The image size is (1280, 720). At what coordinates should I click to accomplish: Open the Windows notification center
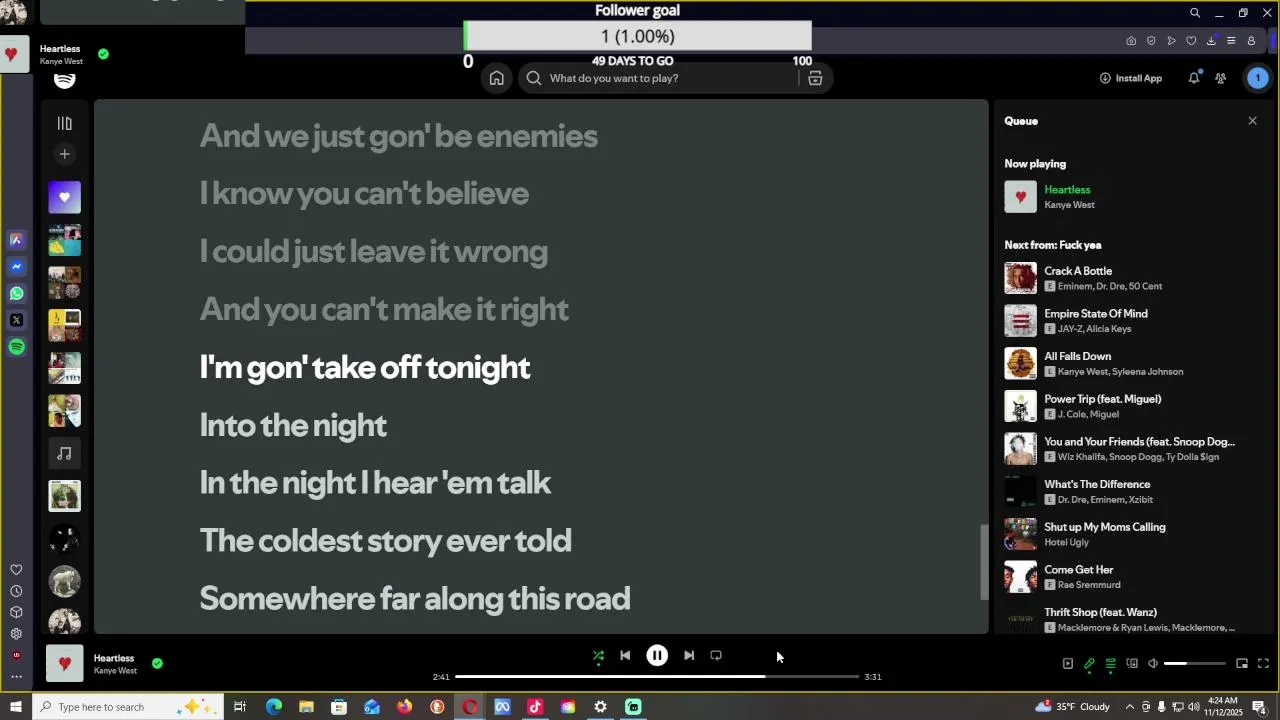coord(1260,707)
